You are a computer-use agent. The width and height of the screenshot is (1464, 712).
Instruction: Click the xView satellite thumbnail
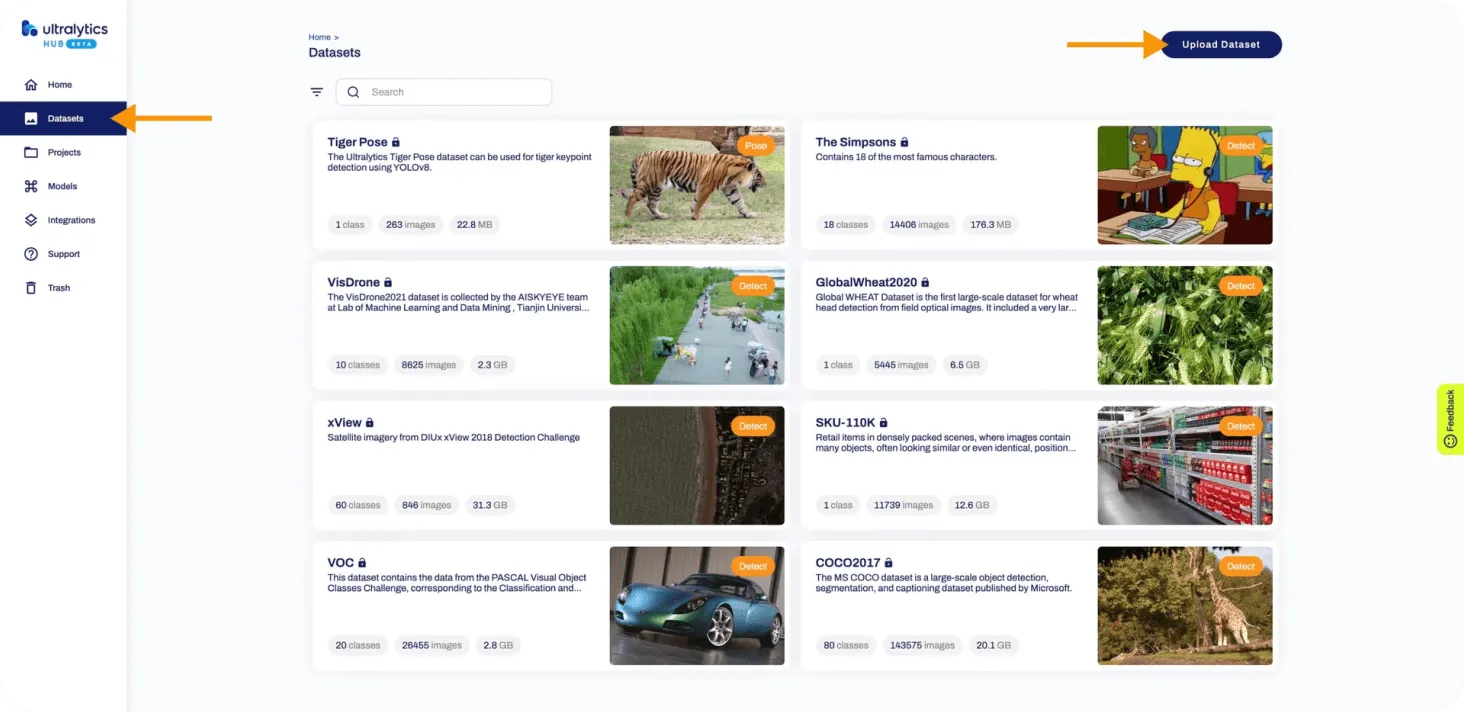coord(697,465)
